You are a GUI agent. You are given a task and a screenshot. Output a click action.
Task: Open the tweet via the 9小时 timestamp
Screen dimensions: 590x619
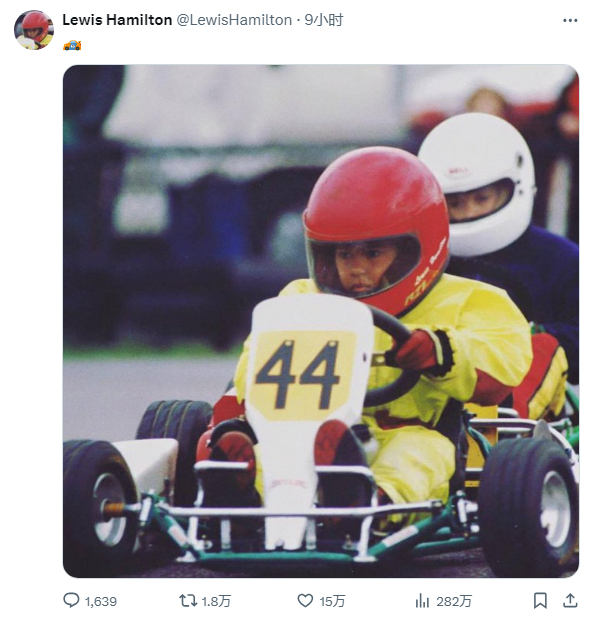point(324,20)
